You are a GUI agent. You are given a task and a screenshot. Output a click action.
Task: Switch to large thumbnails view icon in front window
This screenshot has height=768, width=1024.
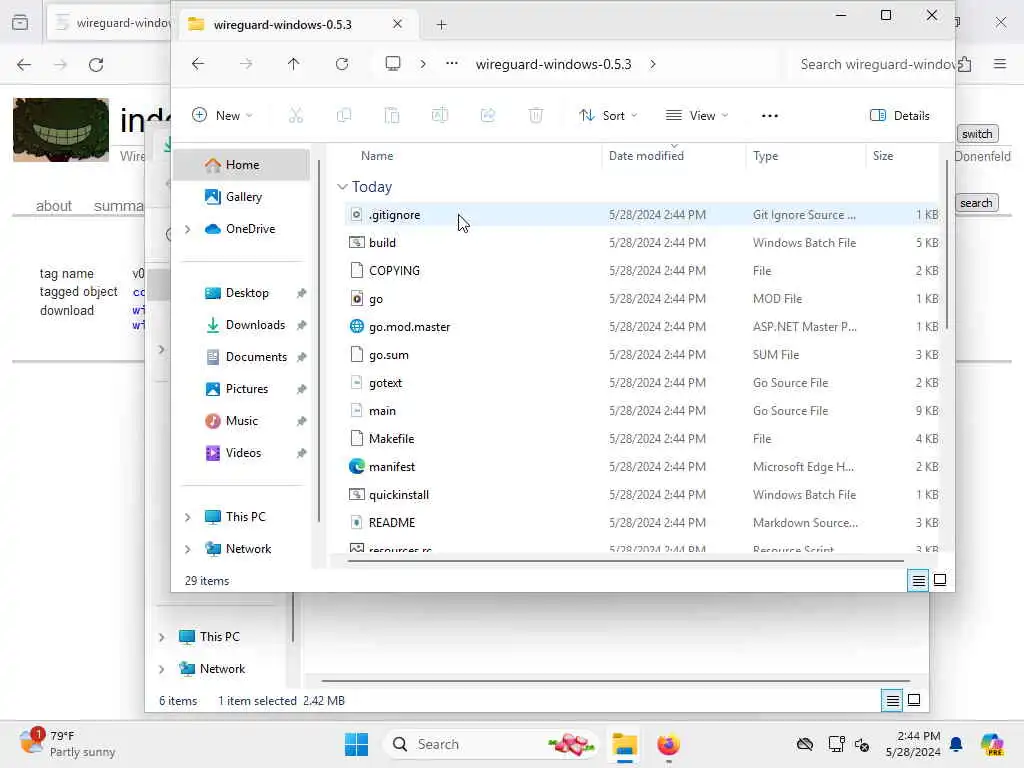click(940, 580)
